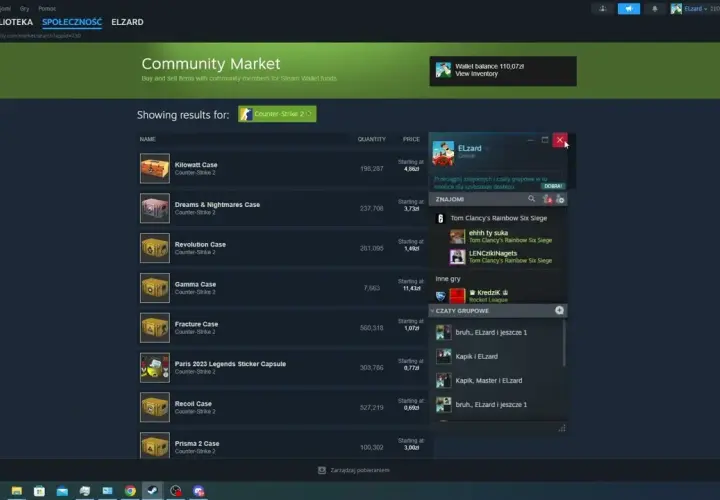This screenshot has height=500, width=720.
Task: Create a new group chat with plus icon
Action: click(559, 310)
